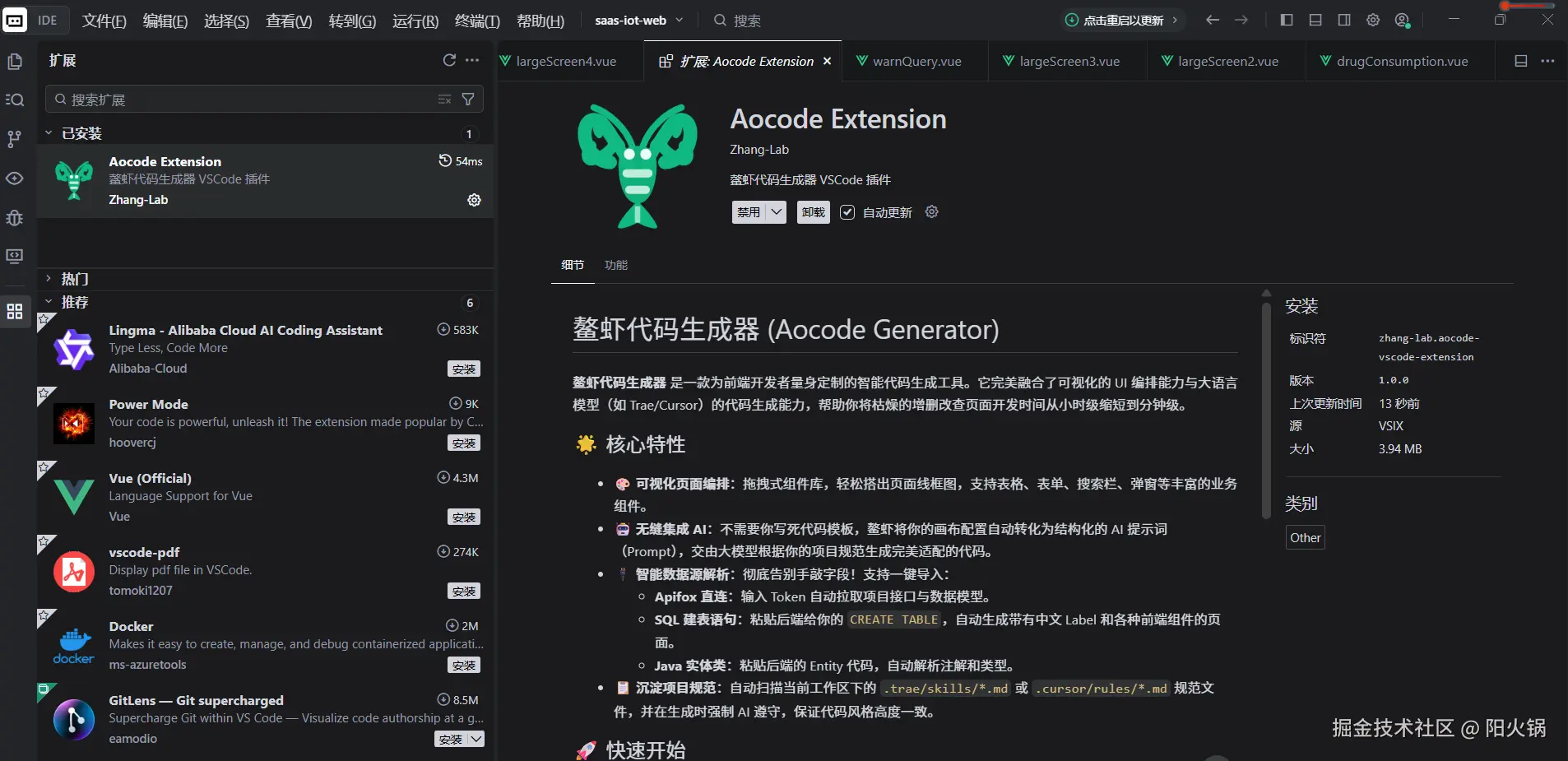Open the Edit menu
Screen dimensions: 1568x761
tap(165, 21)
